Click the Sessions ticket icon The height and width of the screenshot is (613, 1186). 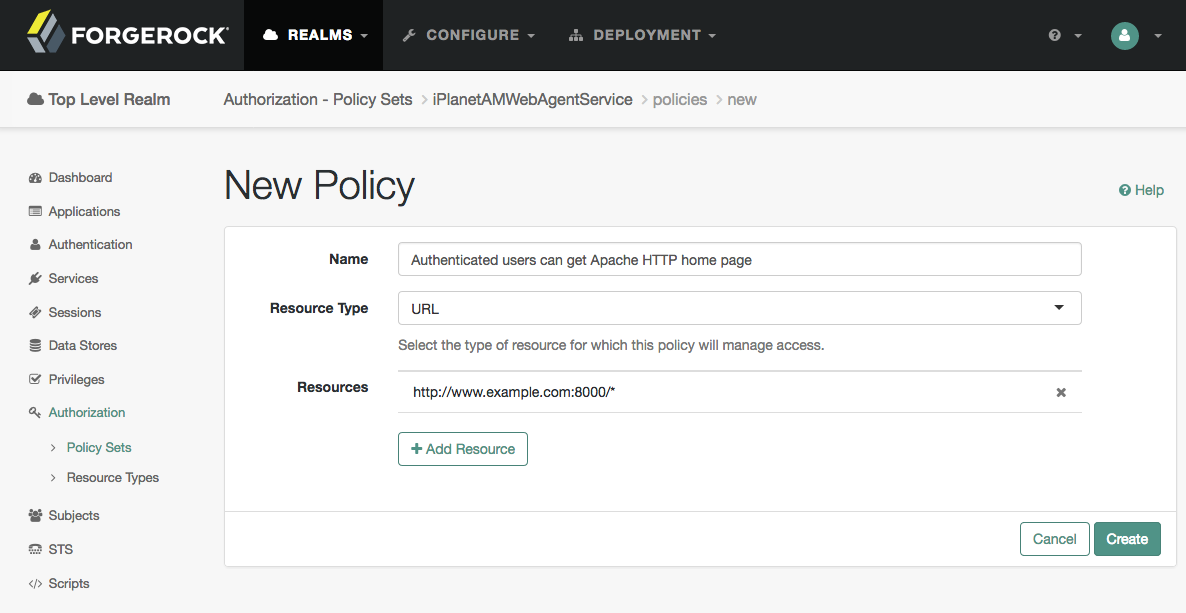click(x=35, y=312)
